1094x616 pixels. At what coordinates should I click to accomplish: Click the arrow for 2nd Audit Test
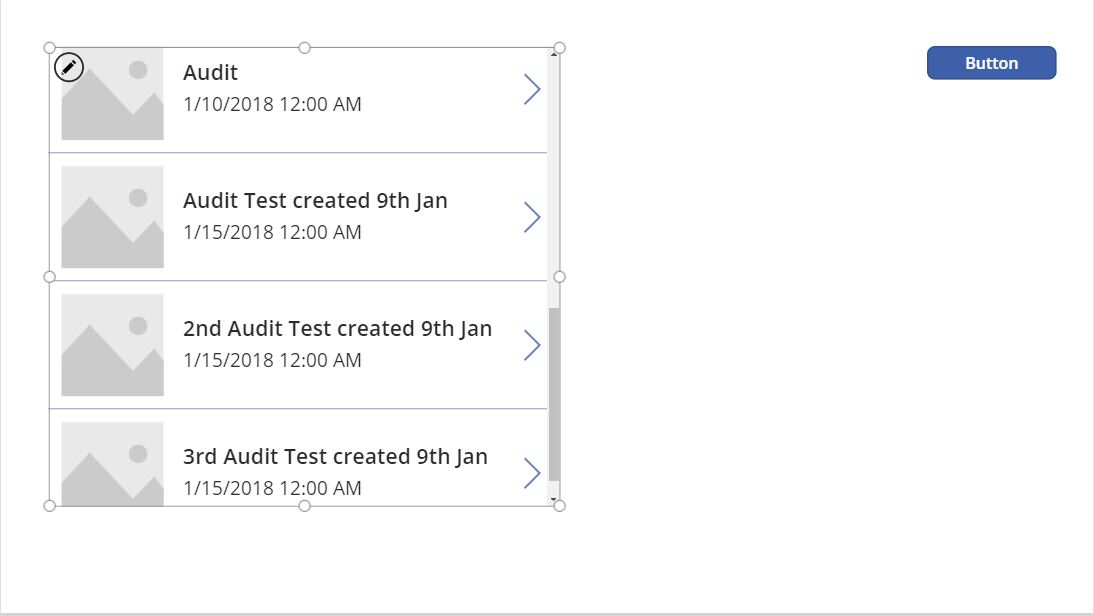point(532,345)
